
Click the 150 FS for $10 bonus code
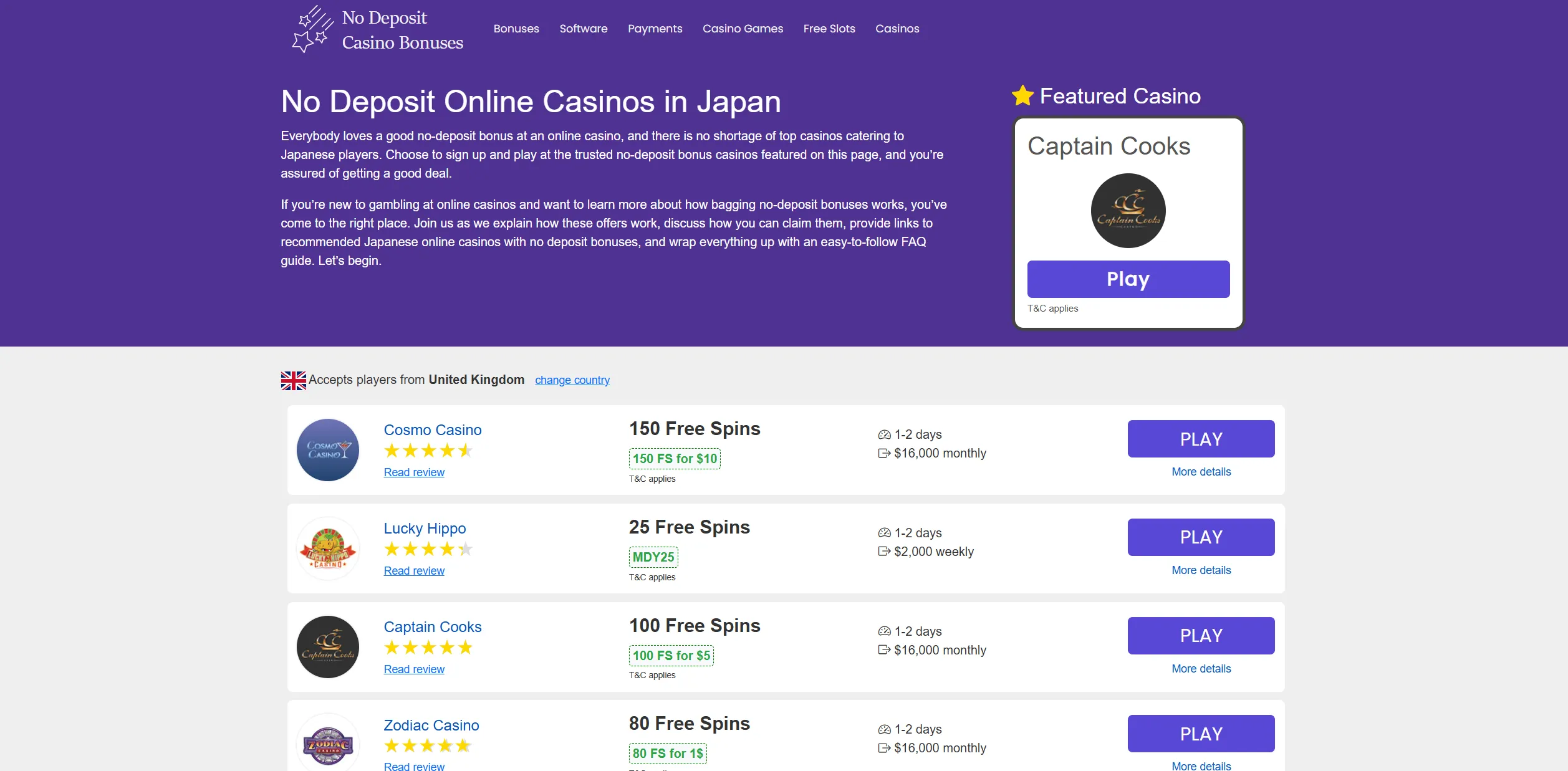coord(675,459)
